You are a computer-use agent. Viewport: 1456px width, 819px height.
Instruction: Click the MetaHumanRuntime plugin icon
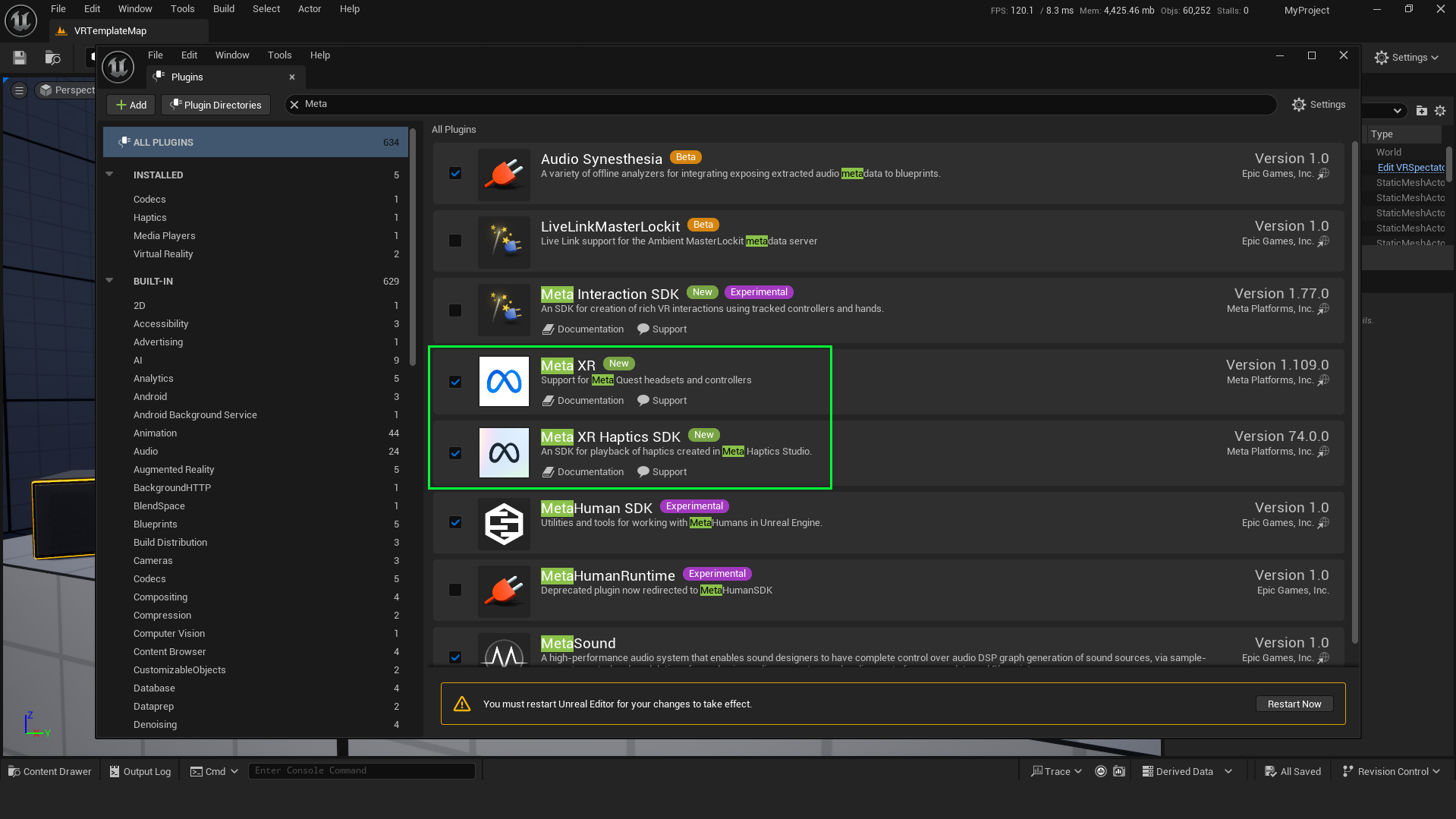coord(504,591)
